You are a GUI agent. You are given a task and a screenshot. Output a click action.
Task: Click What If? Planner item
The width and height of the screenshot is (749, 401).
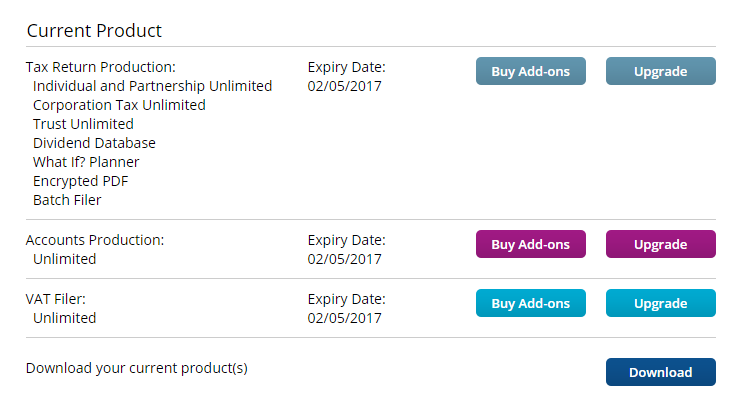[86, 162]
